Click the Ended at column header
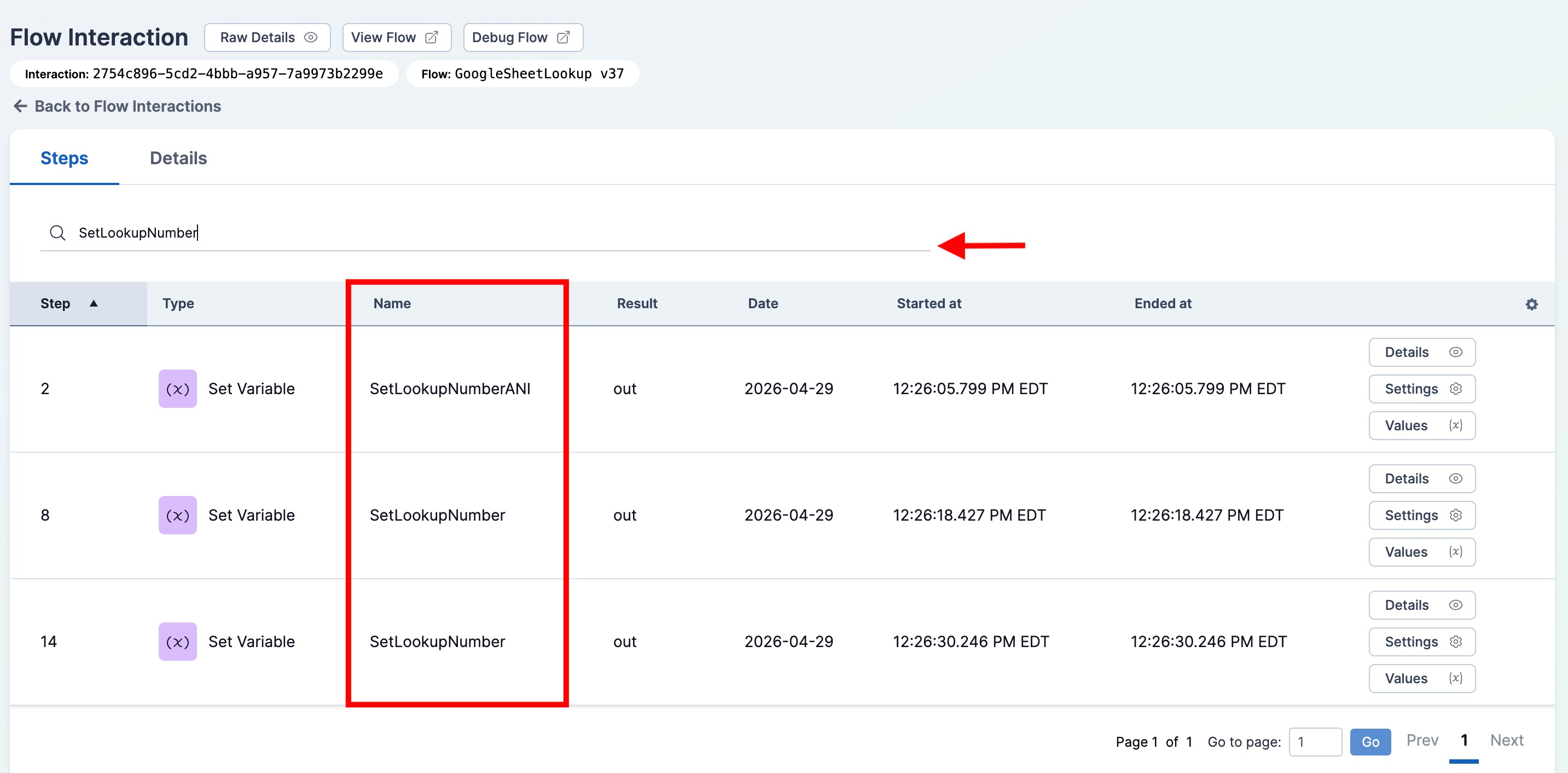 pos(1163,303)
